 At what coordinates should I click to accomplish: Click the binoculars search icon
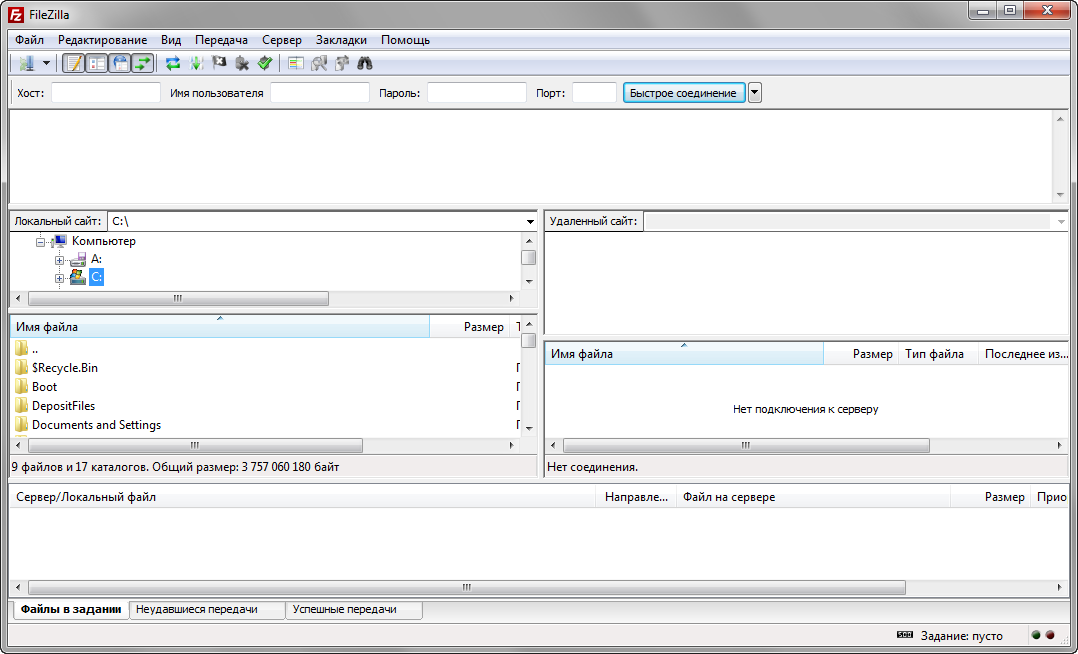[364, 63]
